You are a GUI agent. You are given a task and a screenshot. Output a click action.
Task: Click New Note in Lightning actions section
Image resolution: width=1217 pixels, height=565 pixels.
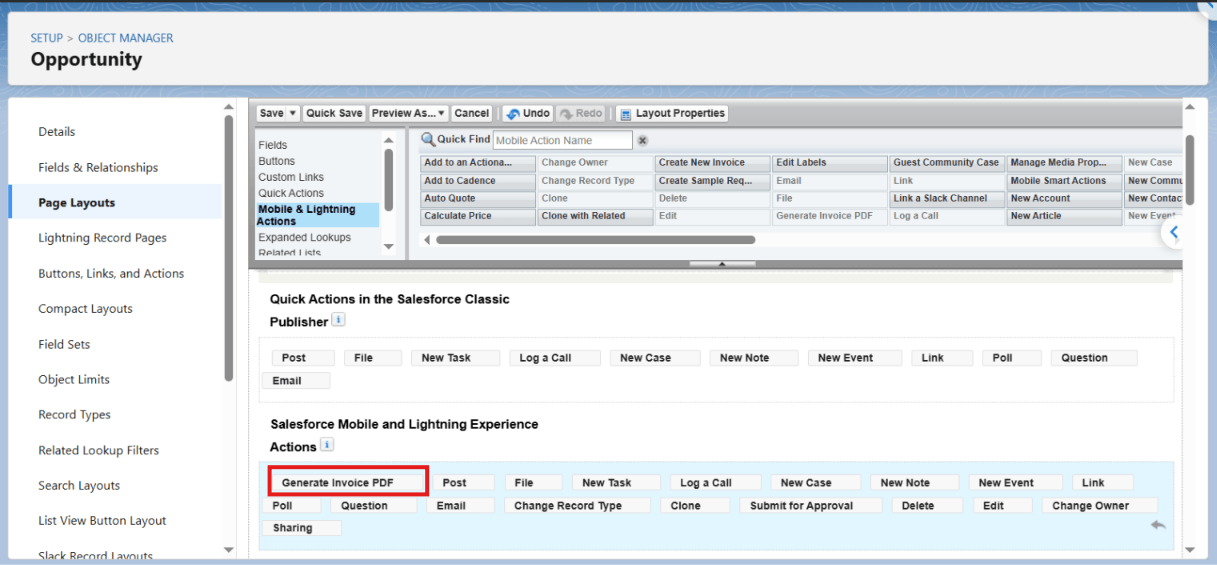pyautogui.click(x=914, y=482)
